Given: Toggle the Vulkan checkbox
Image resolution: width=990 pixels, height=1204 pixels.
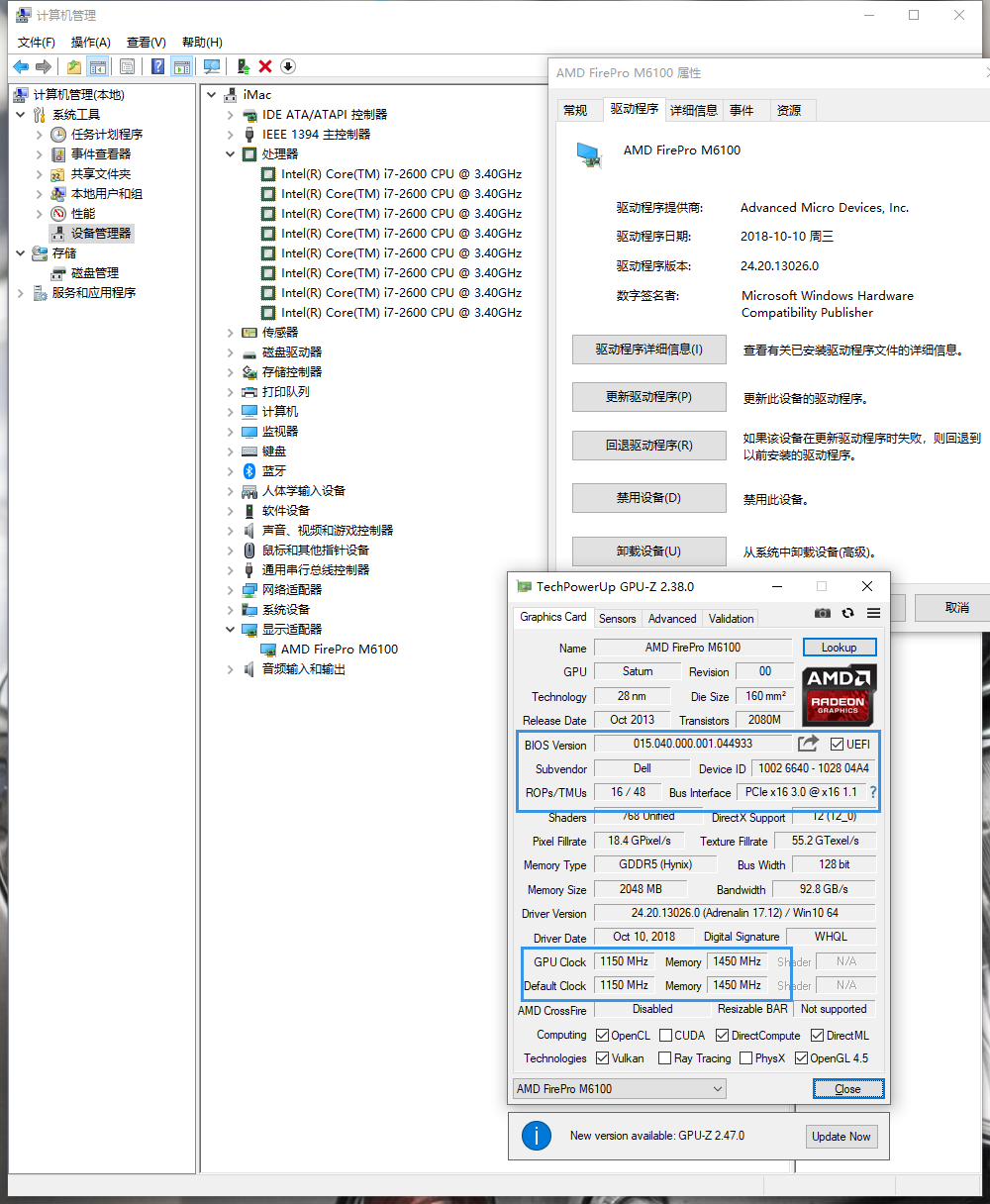Looking at the screenshot, I should click(602, 1058).
